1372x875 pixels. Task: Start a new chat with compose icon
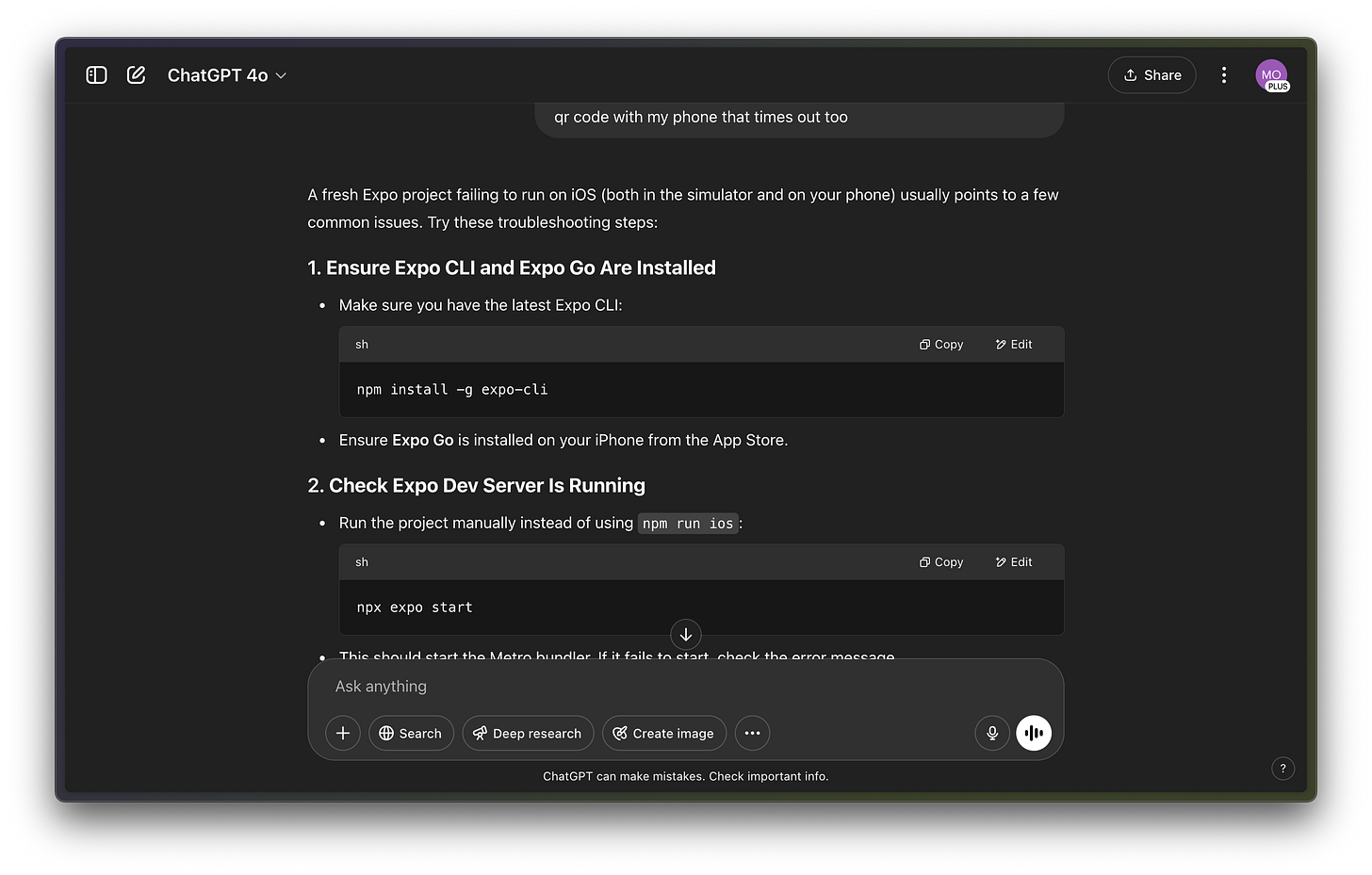136,75
